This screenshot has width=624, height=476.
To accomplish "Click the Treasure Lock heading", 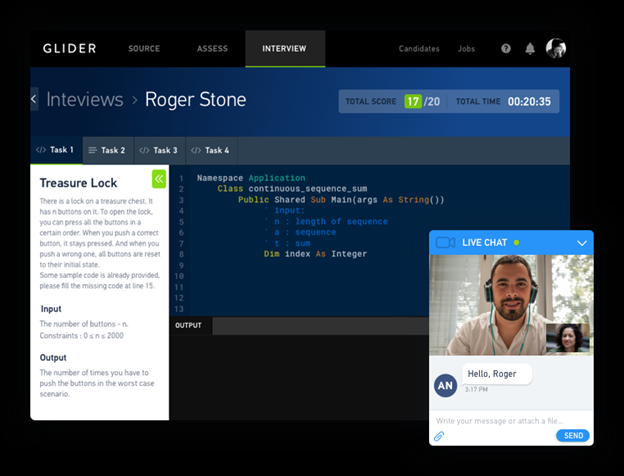I will tap(78, 183).
